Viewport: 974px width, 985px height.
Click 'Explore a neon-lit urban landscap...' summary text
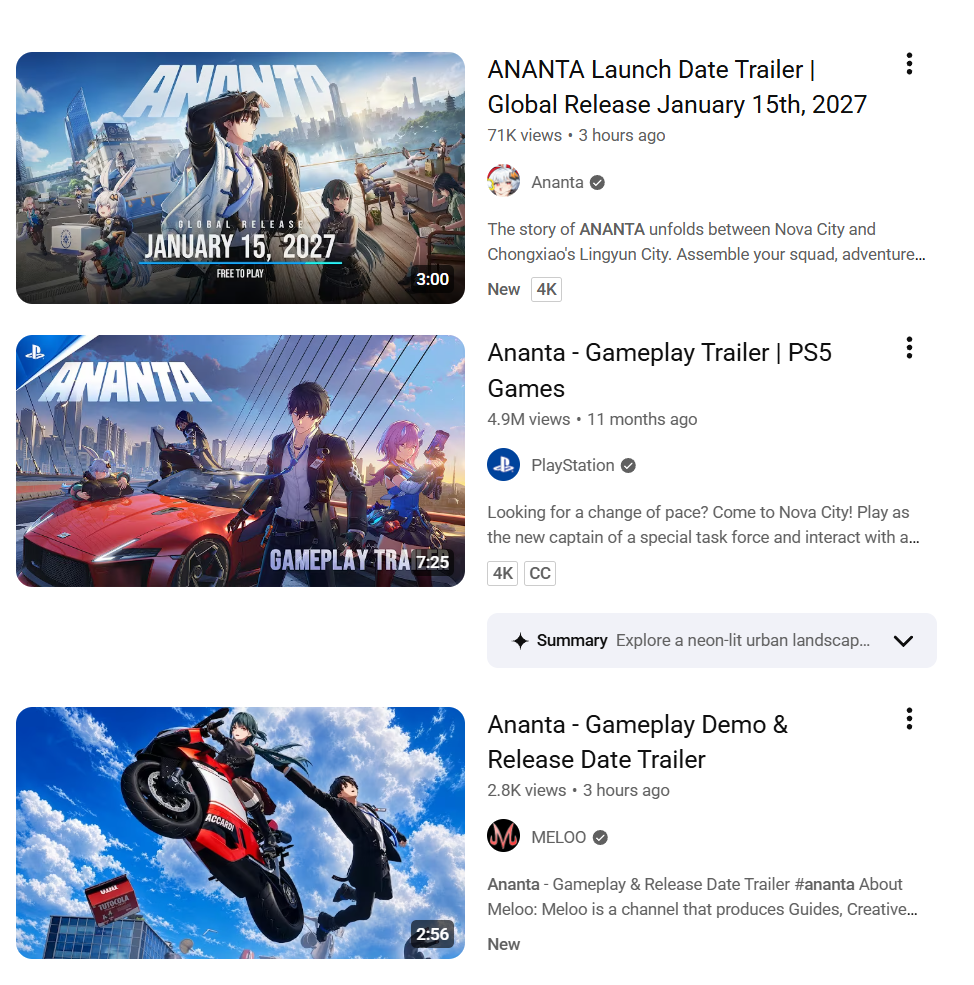(x=743, y=641)
